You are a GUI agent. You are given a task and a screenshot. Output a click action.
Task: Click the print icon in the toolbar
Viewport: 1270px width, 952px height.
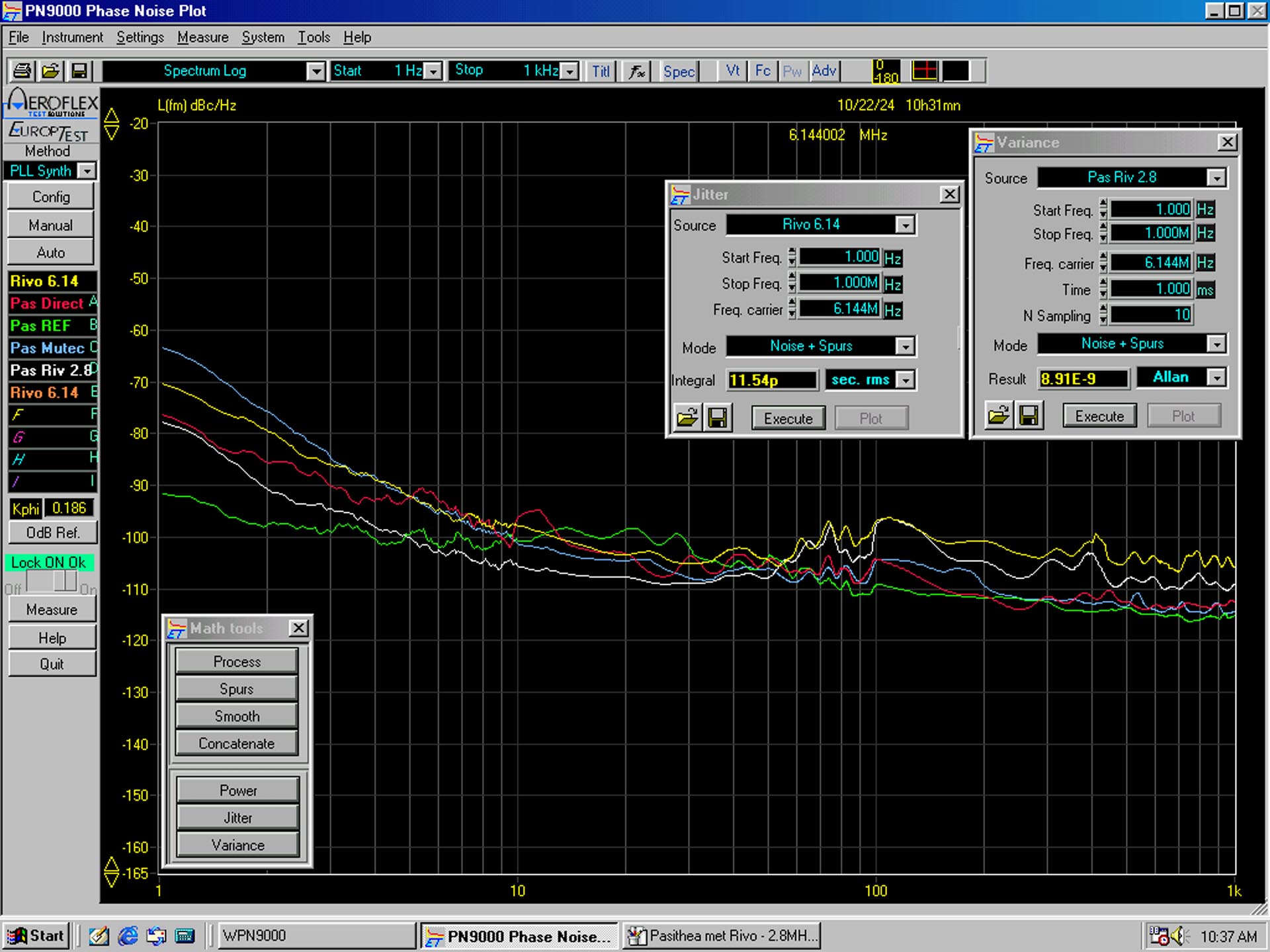tap(22, 71)
